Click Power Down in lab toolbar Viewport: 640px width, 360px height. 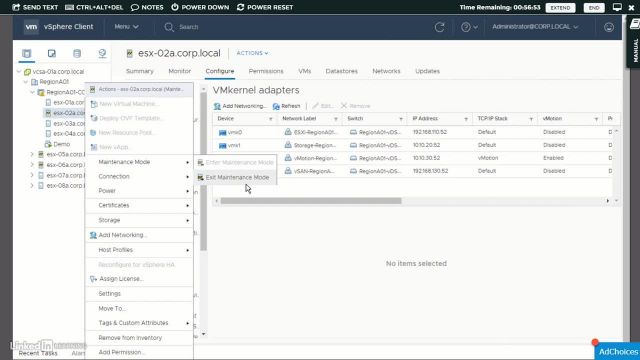click(200, 7)
